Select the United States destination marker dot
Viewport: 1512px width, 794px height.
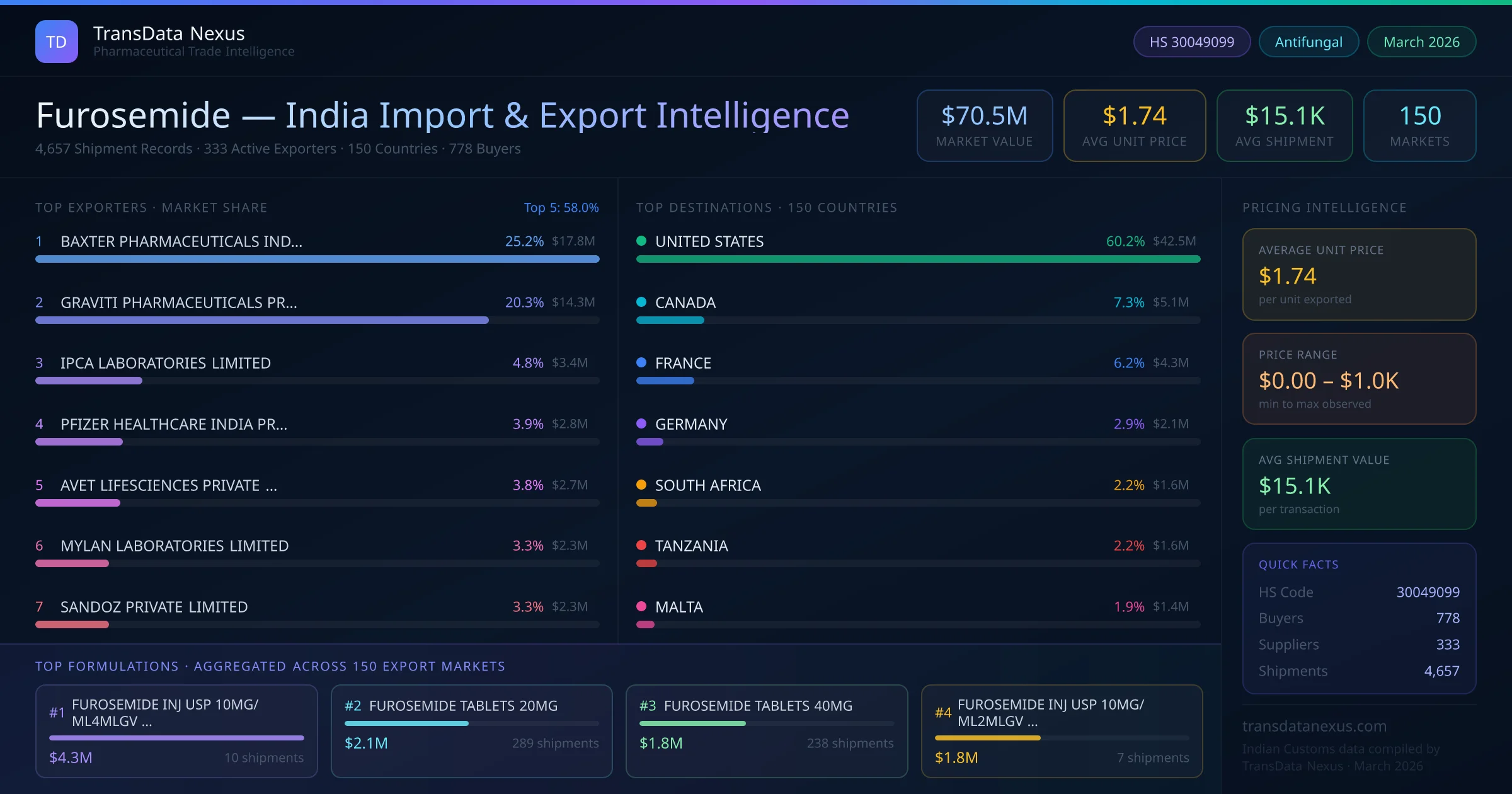pos(642,241)
